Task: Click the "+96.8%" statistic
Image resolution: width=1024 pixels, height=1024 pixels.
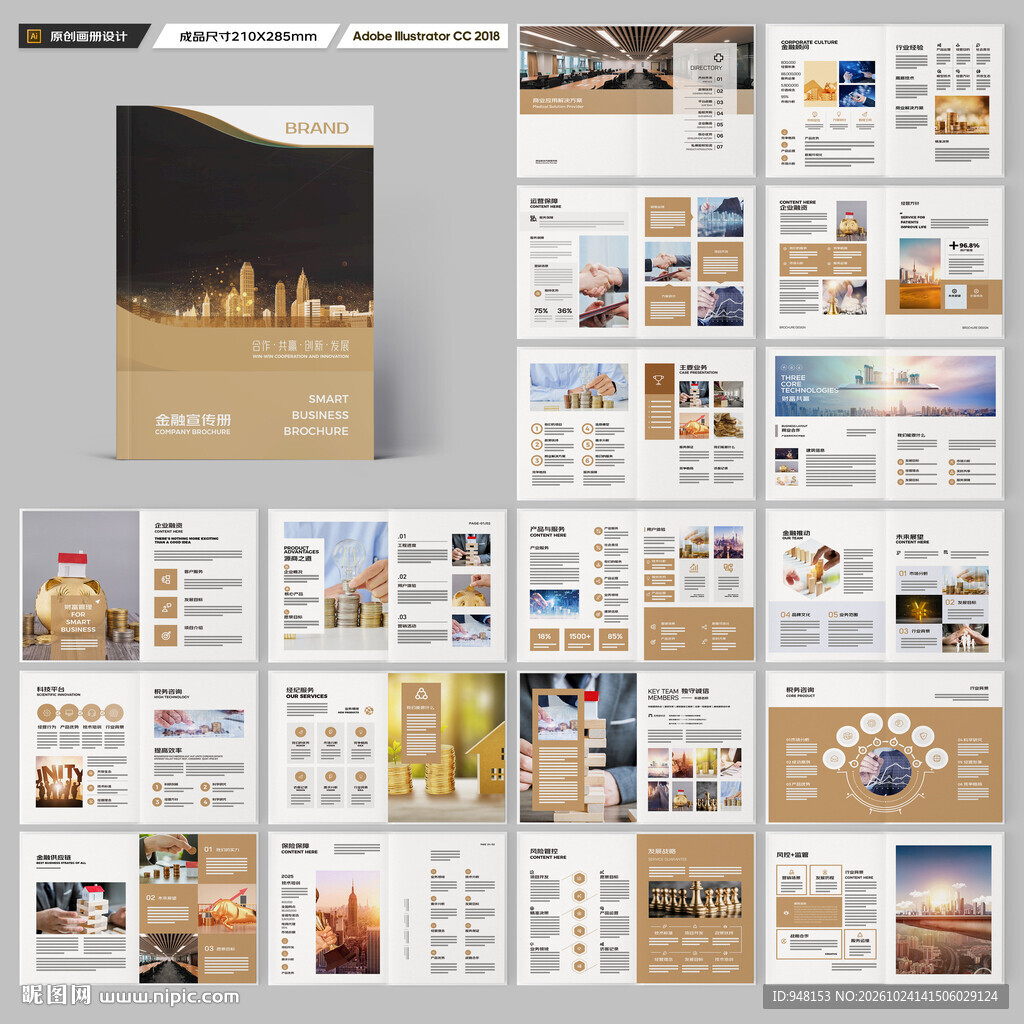Action: pos(965,246)
